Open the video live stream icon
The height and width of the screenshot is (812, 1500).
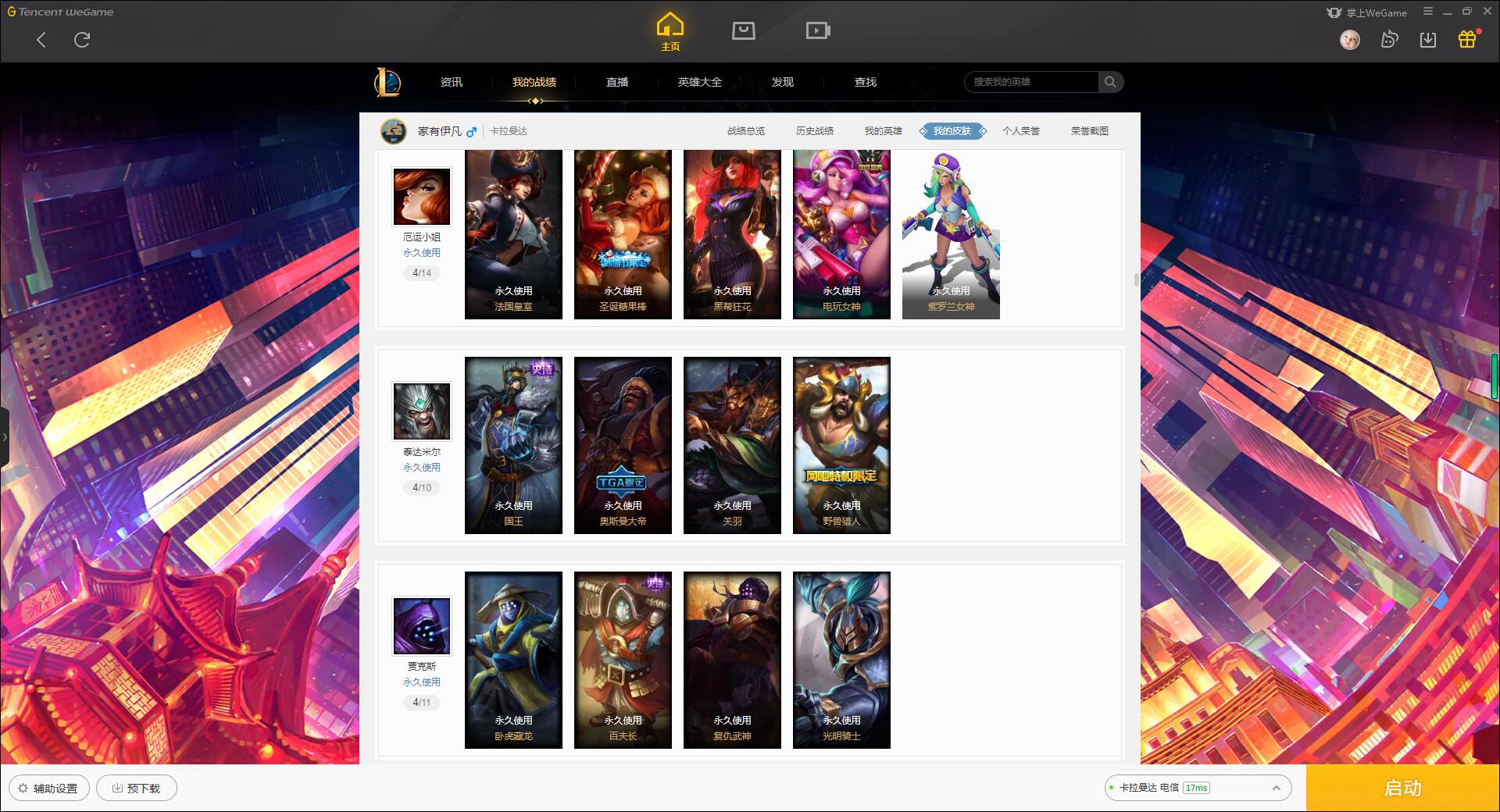[818, 30]
